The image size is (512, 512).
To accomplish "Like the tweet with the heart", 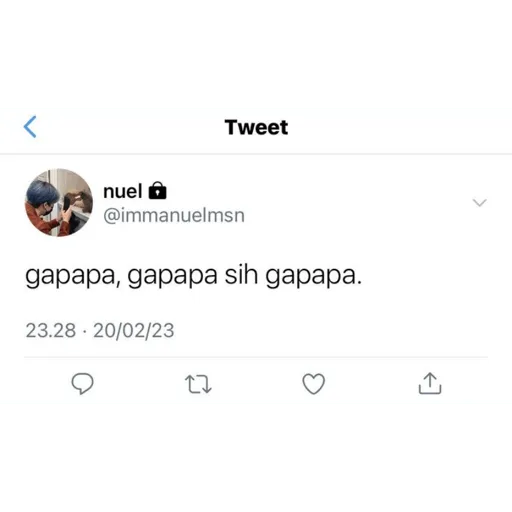I will [x=314, y=384].
